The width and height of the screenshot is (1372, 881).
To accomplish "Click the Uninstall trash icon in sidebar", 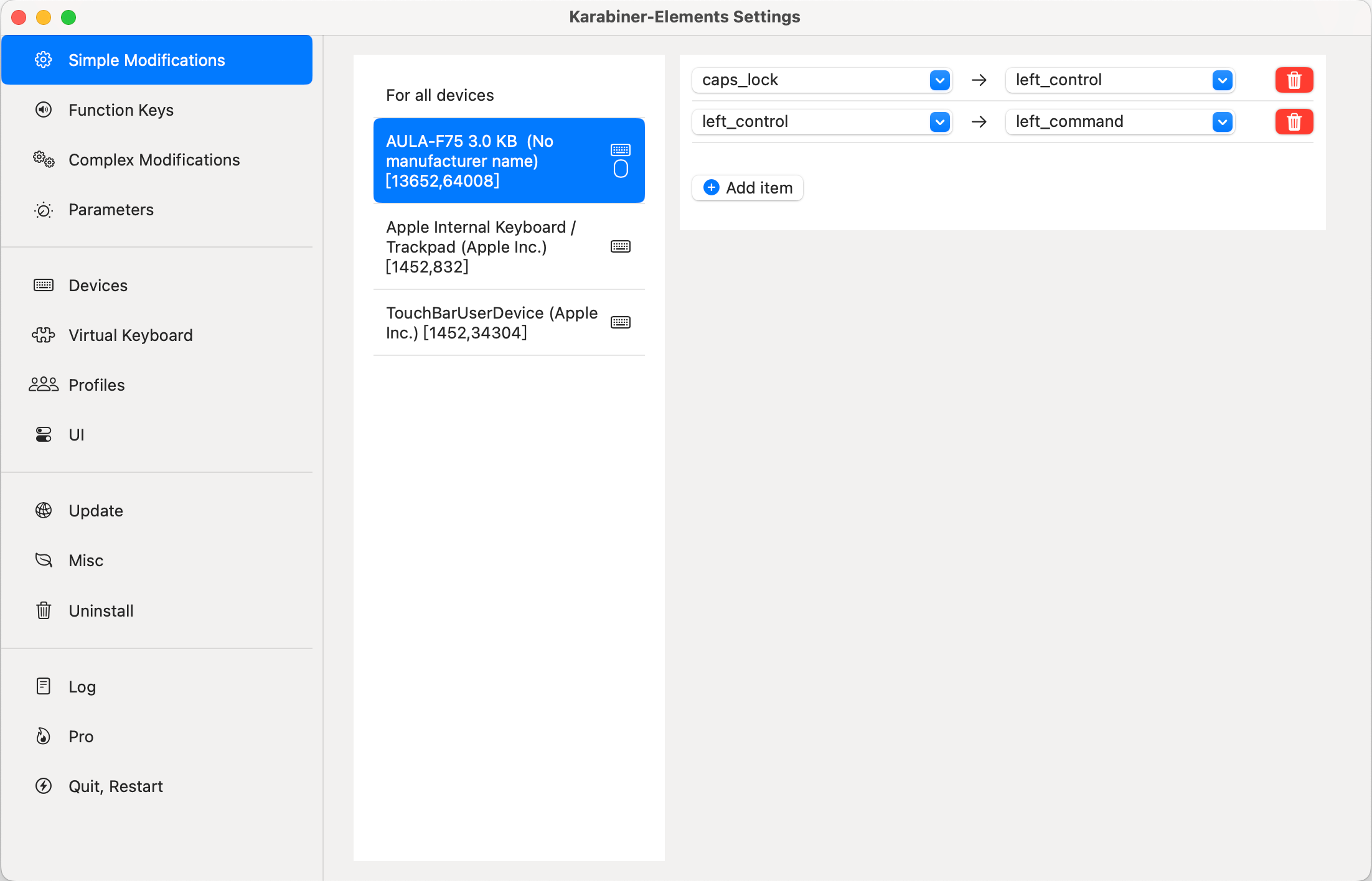I will 44,610.
